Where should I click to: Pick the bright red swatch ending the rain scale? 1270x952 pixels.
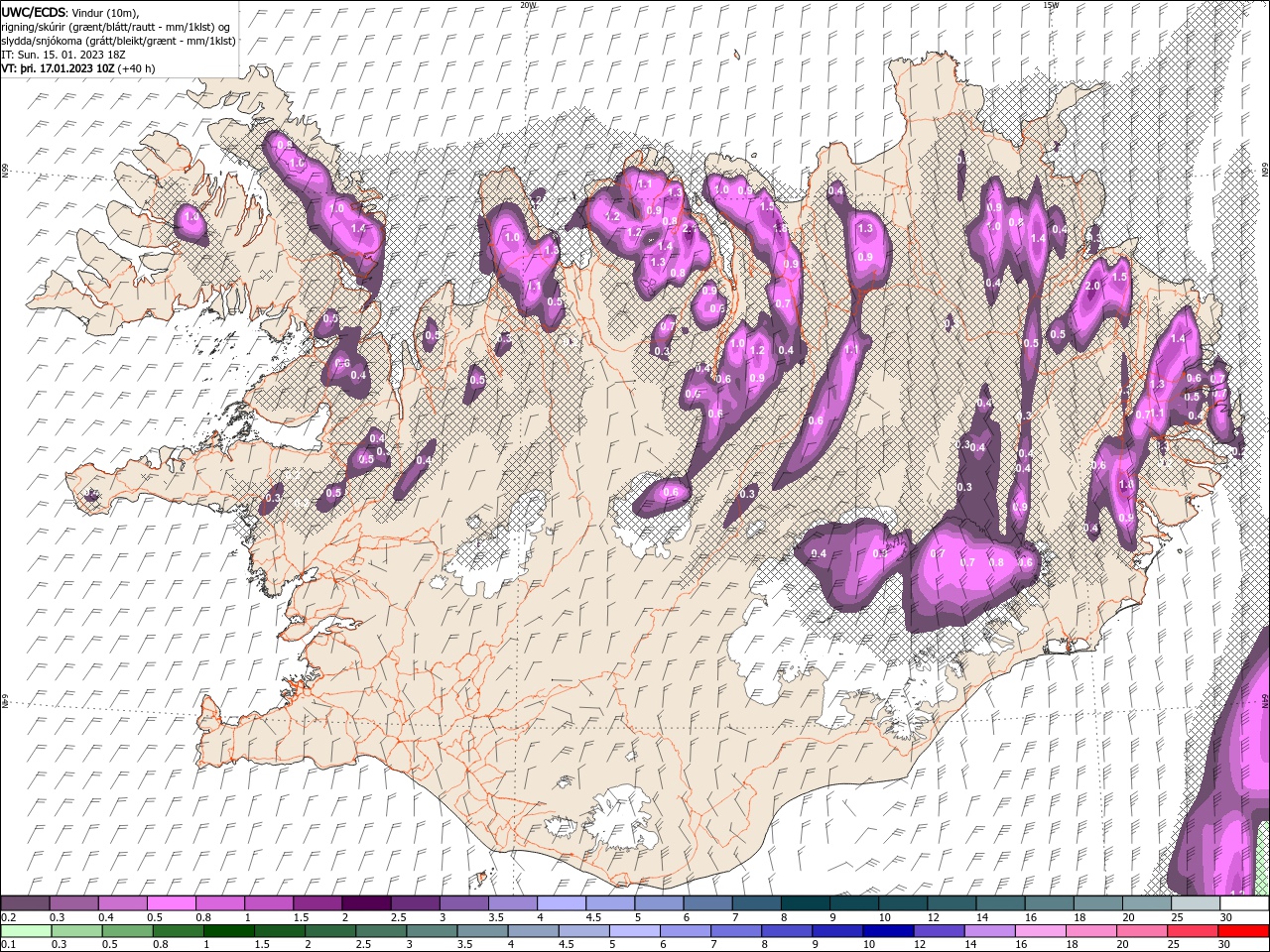(x=1243, y=931)
